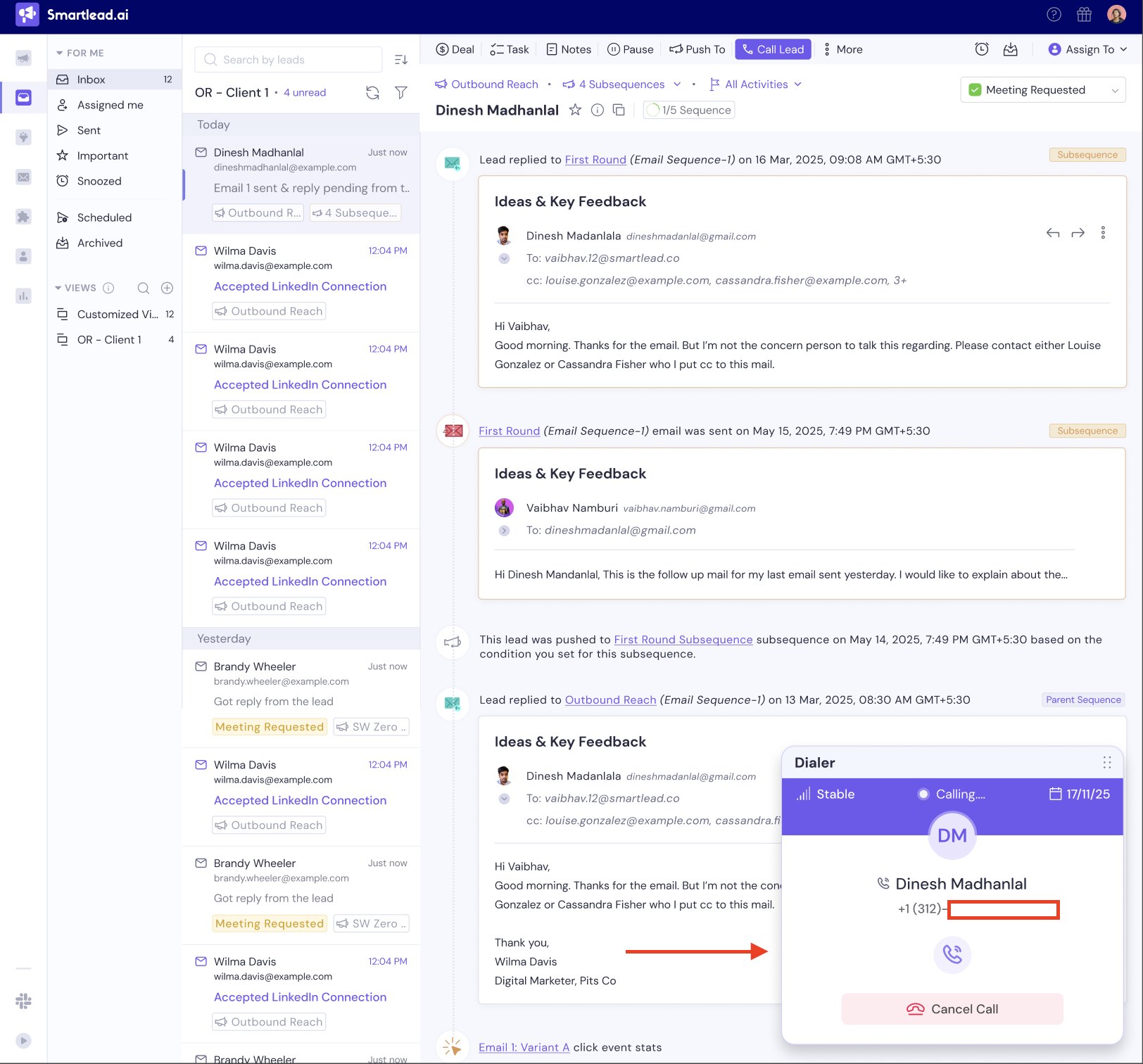Image resolution: width=1143 pixels, height=1064 pixels.
Task: Select the Customized Vi... view
Action: tap(115, 314)
